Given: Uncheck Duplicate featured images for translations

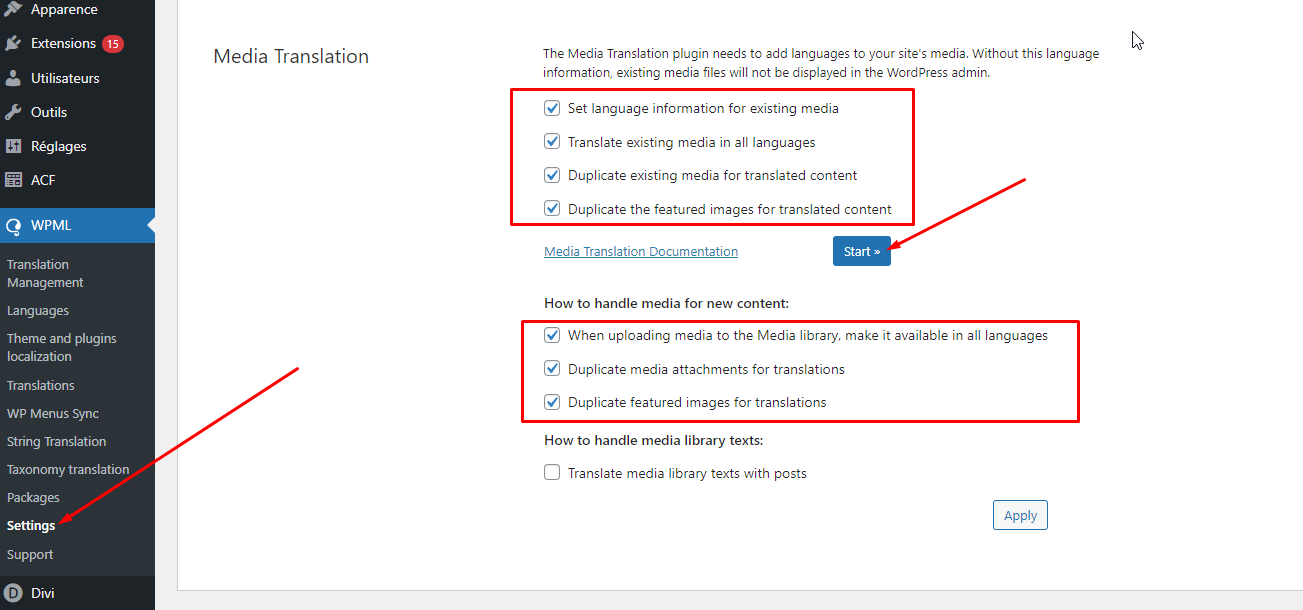Looking at the screenshot, I should pos(552,402).
